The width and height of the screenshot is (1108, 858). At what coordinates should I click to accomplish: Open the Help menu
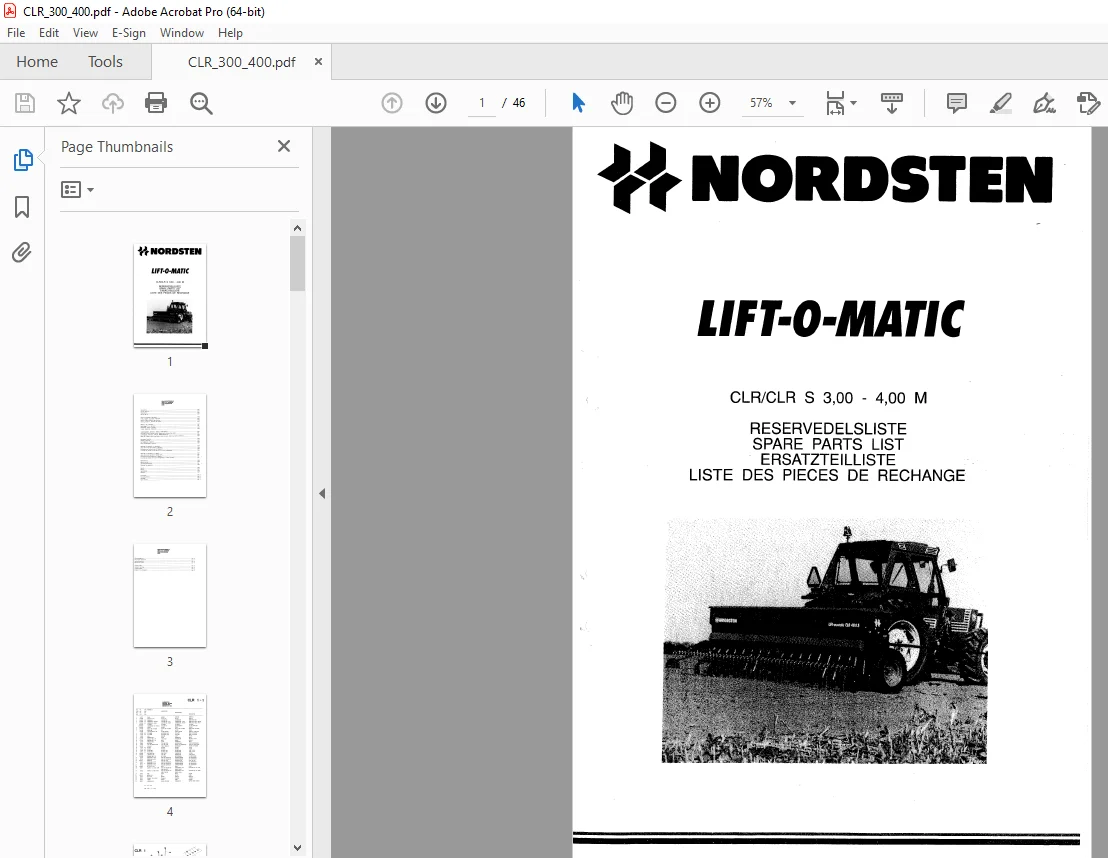230,33
